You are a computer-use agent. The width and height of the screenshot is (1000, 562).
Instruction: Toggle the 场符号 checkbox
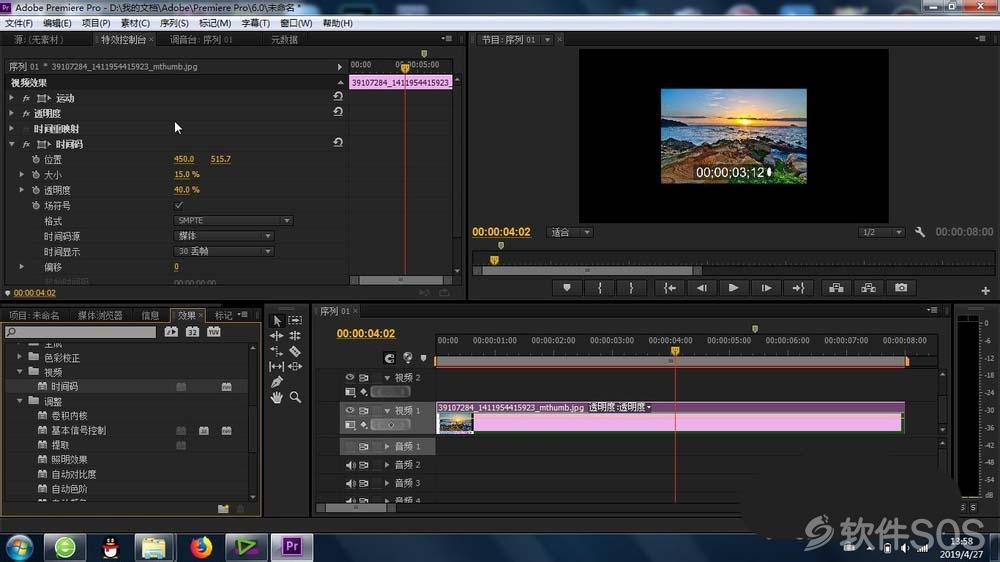coord(179,205)
